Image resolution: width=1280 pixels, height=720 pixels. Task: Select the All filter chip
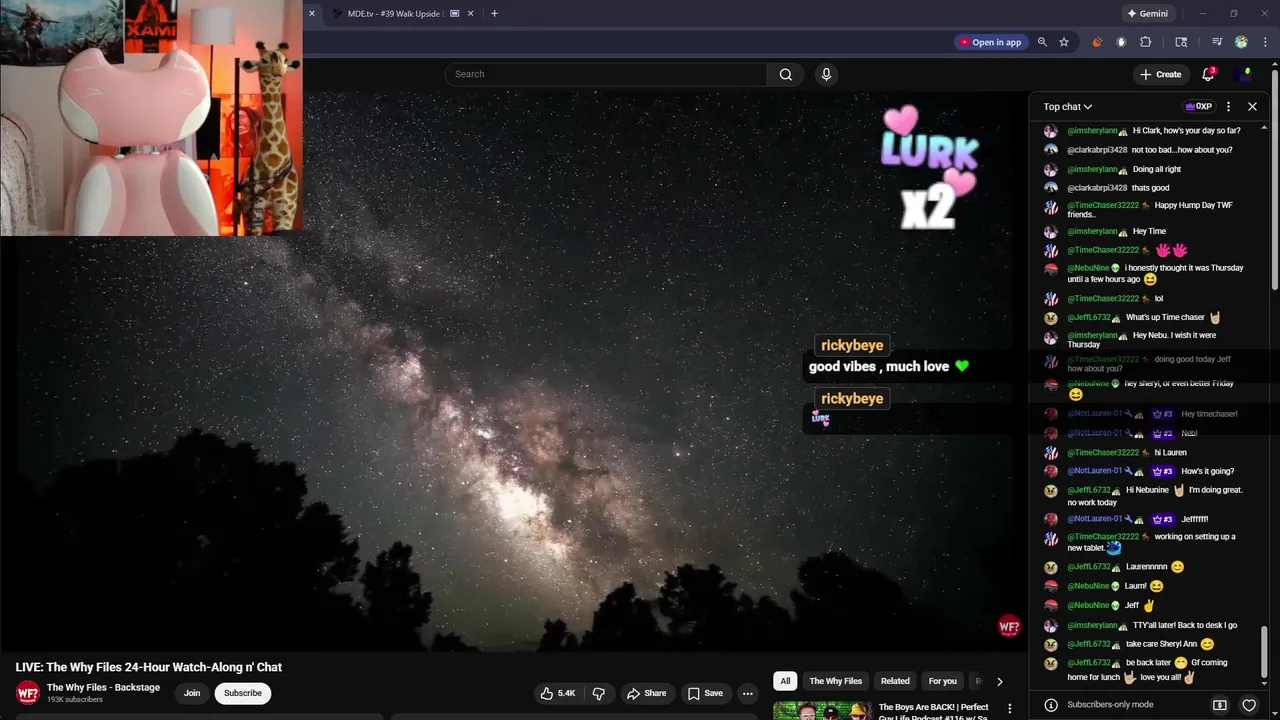point(785,681)
